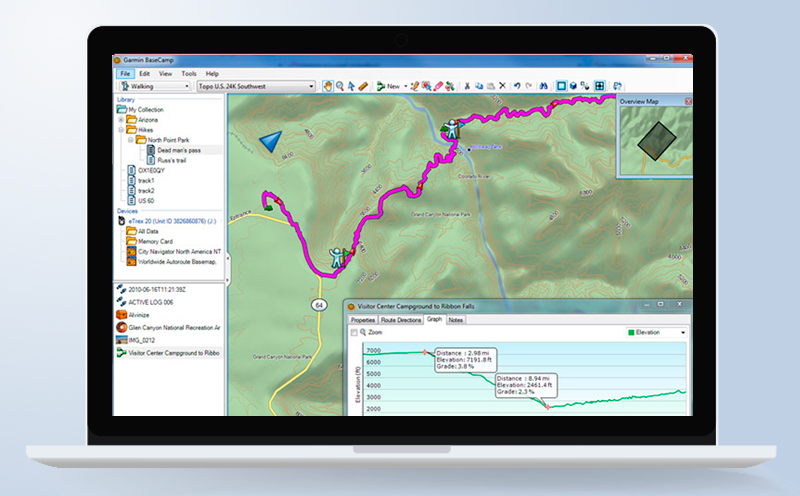
Task: Select the IMG_0212 photo item
Action: click(x=141, y=340)
